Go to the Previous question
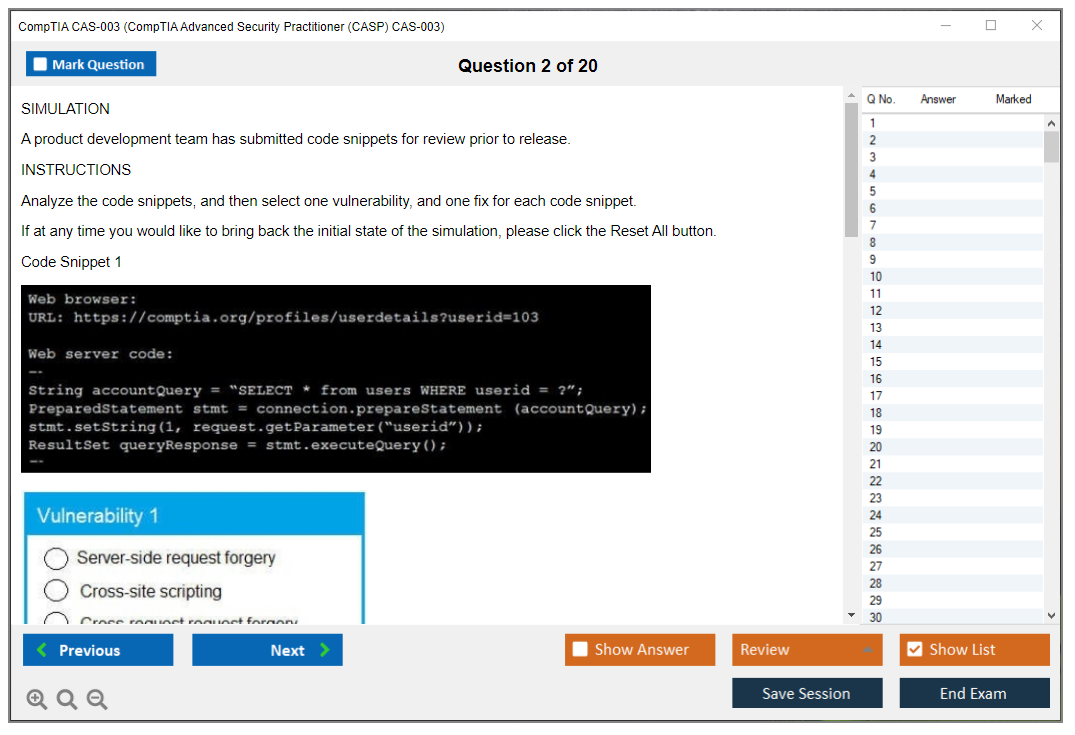This screenshot has height=735, width=1075. 98,650
